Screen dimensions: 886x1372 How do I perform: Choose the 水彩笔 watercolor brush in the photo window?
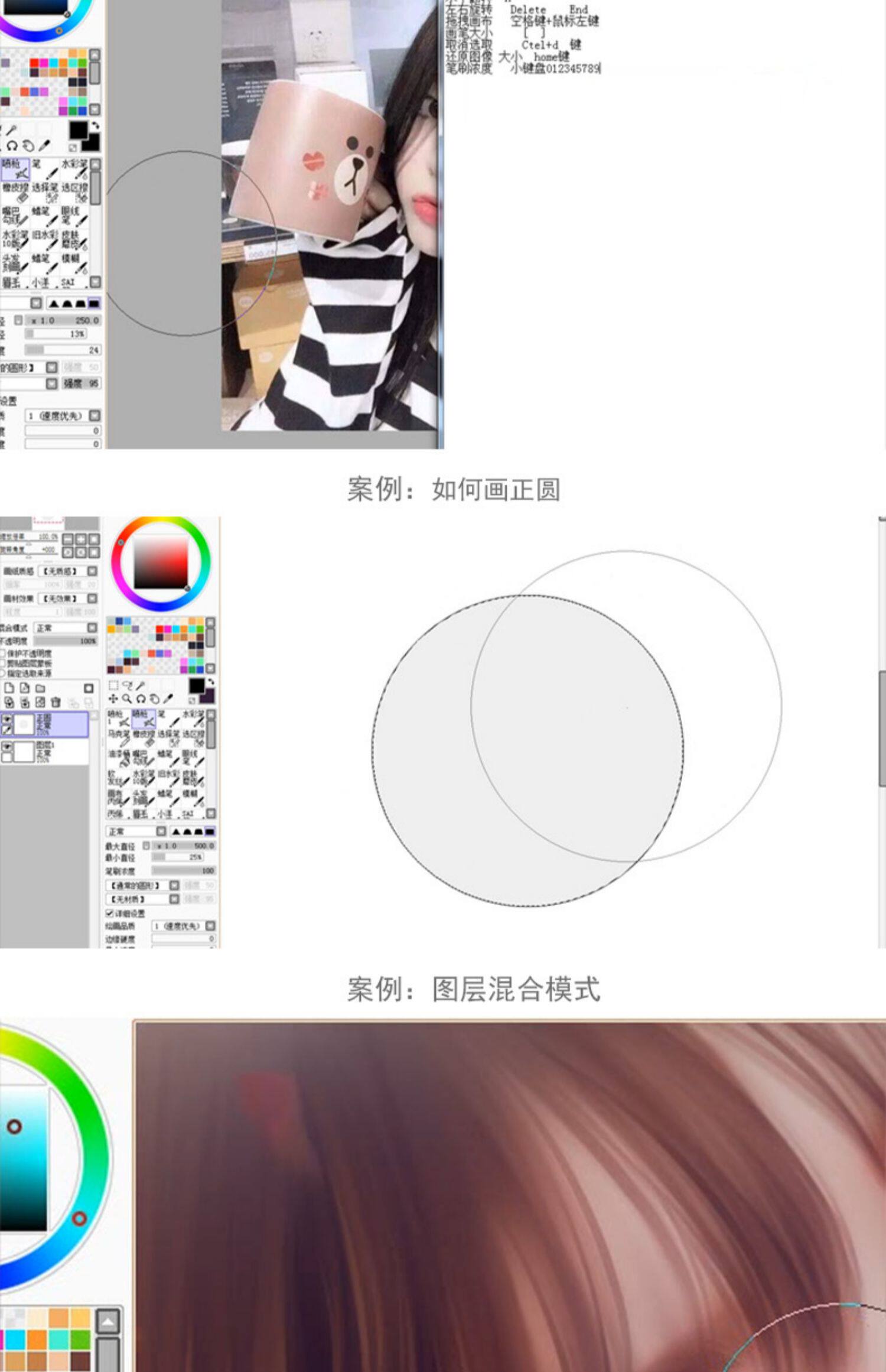[x=75, y=168]
